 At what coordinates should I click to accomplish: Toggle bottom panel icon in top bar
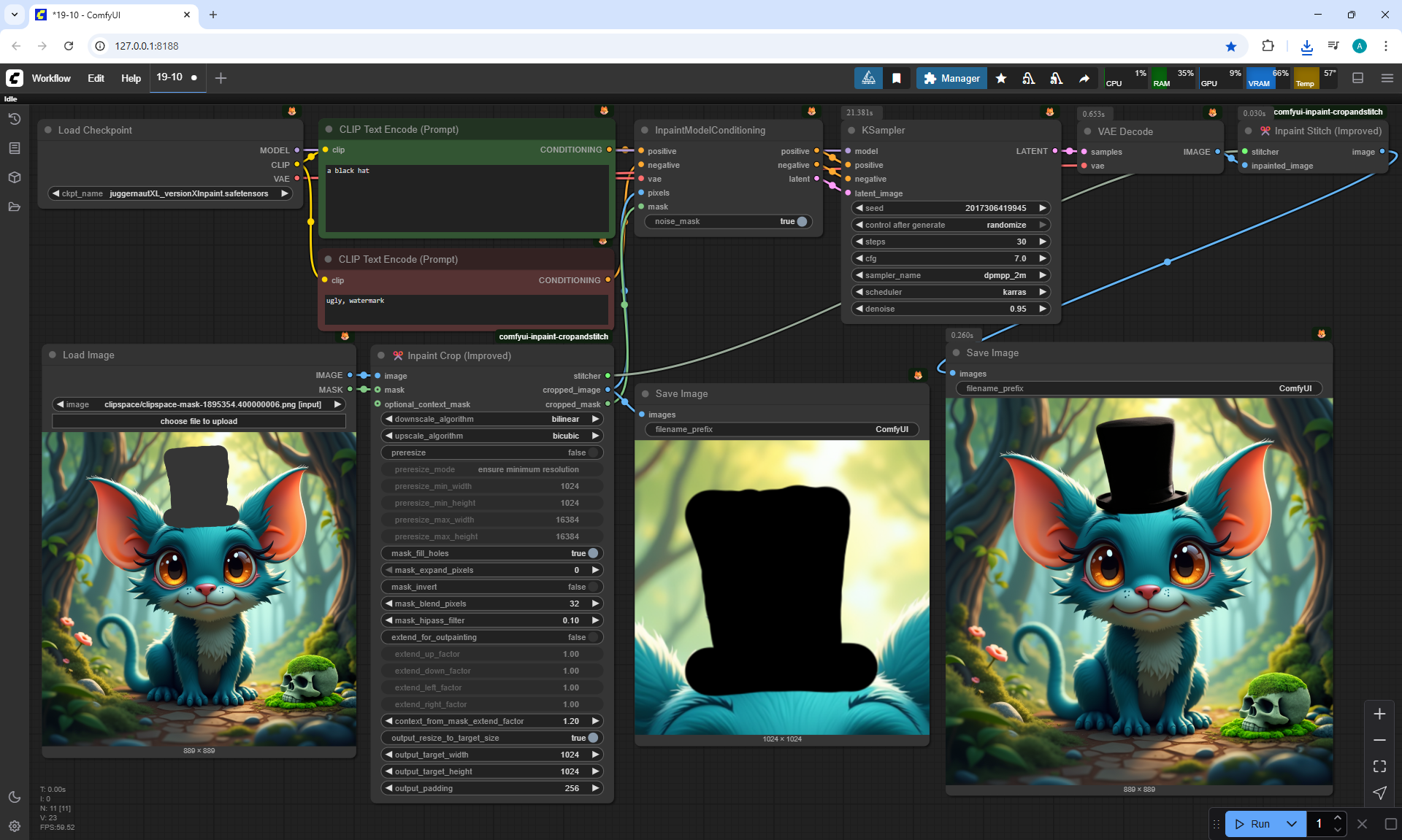click(1357, 78)
